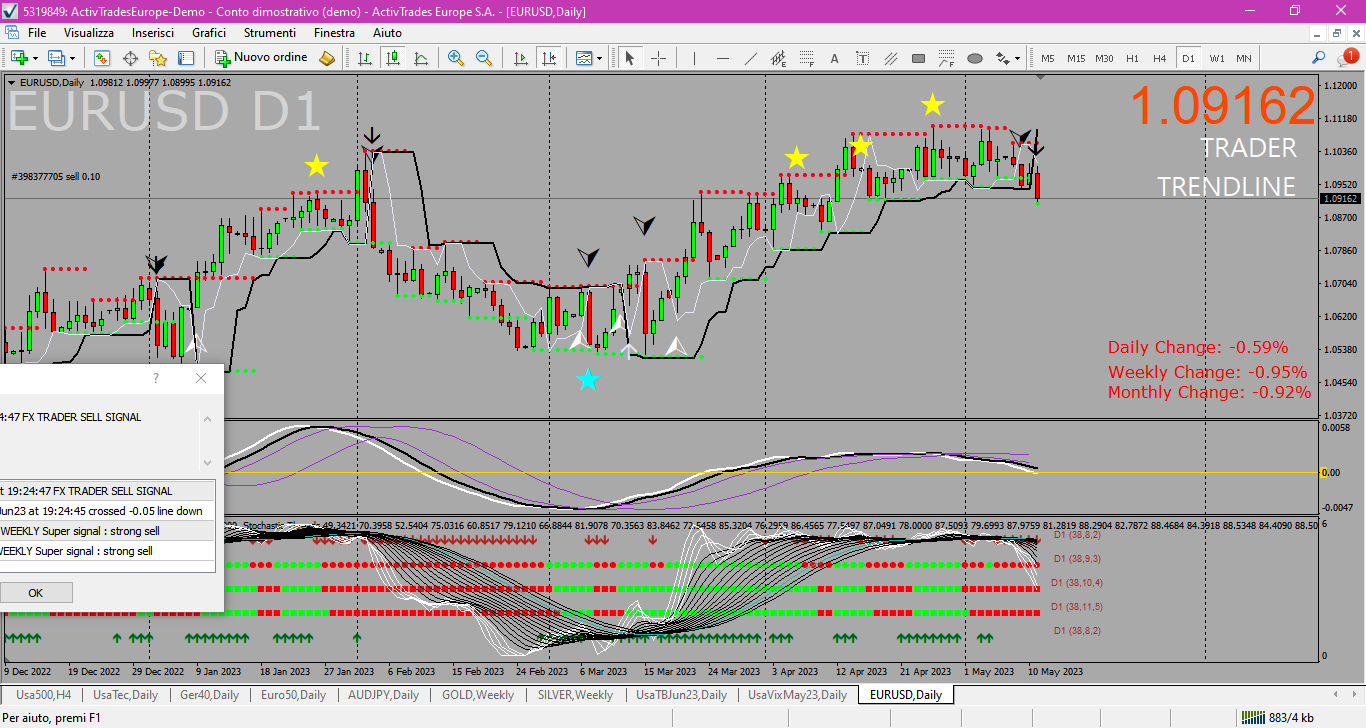Open the Visualizza menu

pos(89,33)
